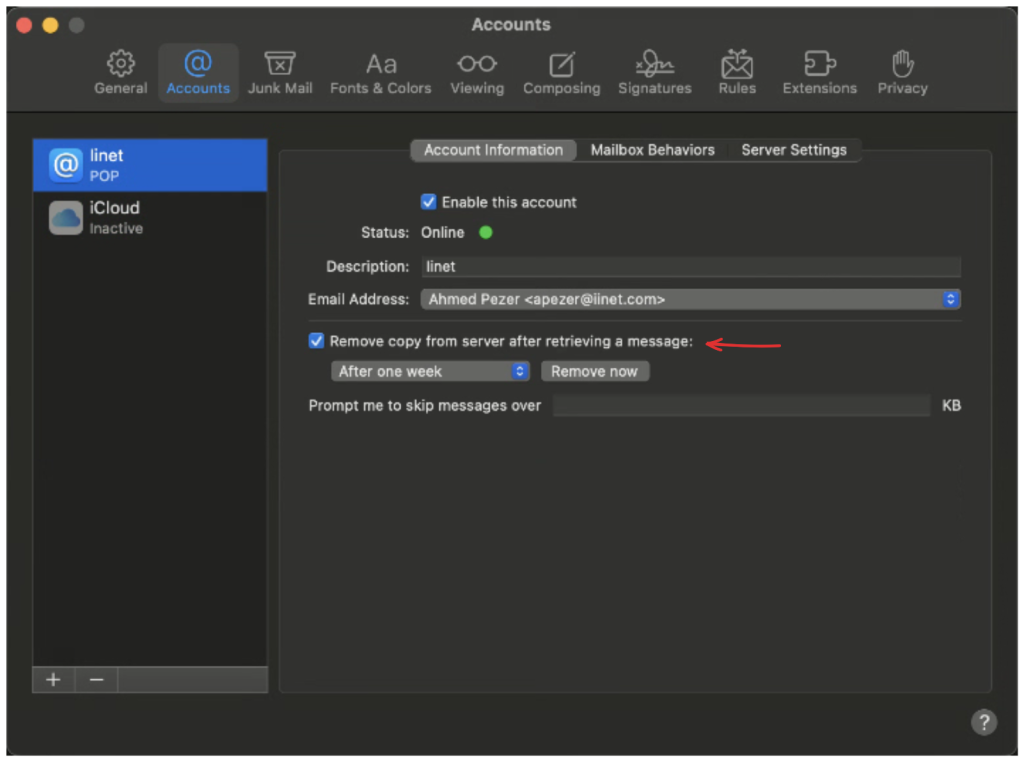The image size is (1024, 762).
Task: Open the Privacy preferences pane
Action: [902, 73]
